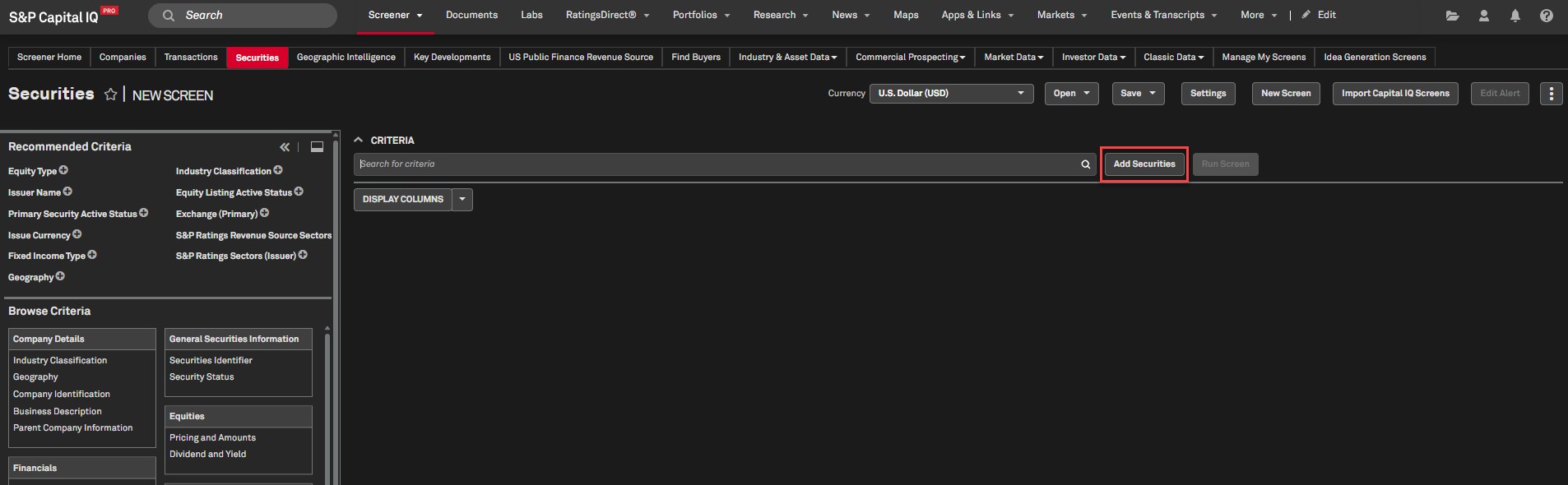
Task: Open the Display Columns dropdown arrow
Action: point(462,200)
